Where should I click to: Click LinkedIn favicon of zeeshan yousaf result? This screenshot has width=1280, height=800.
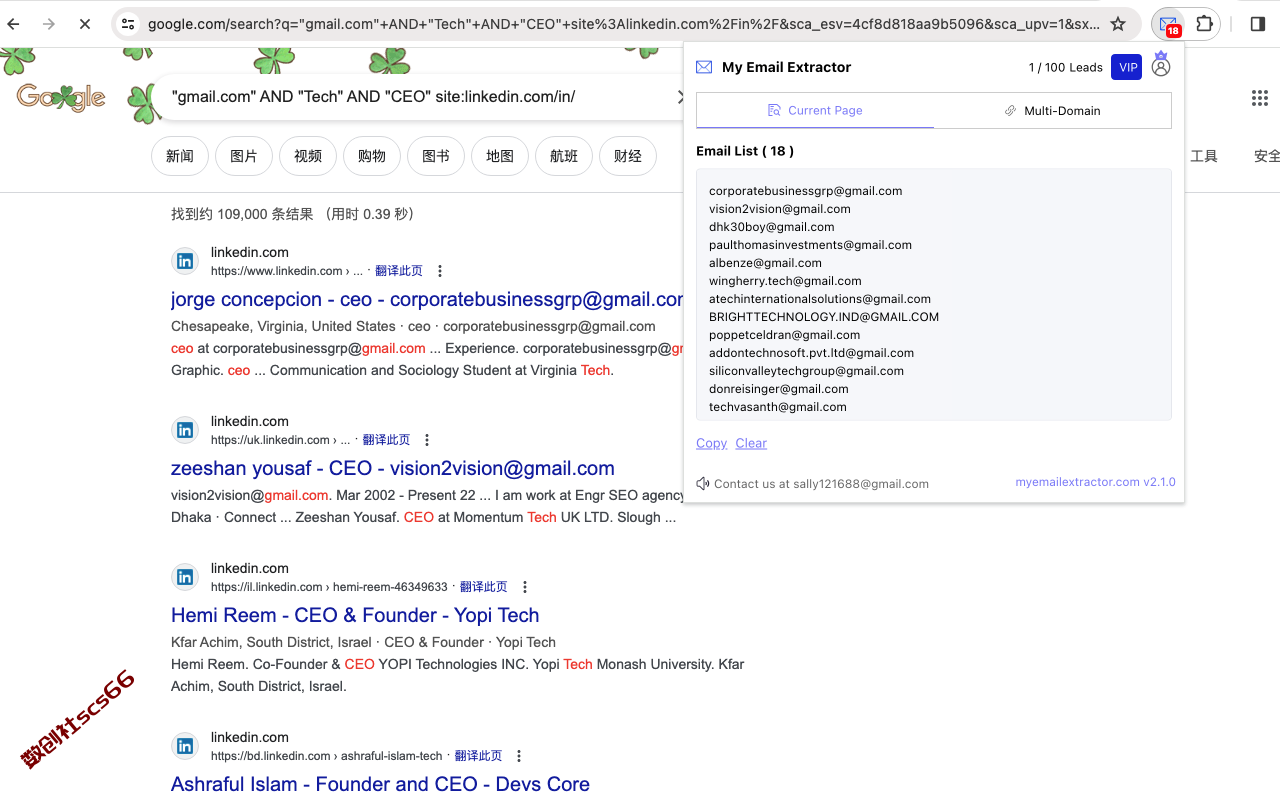click(x=185, y=430)
